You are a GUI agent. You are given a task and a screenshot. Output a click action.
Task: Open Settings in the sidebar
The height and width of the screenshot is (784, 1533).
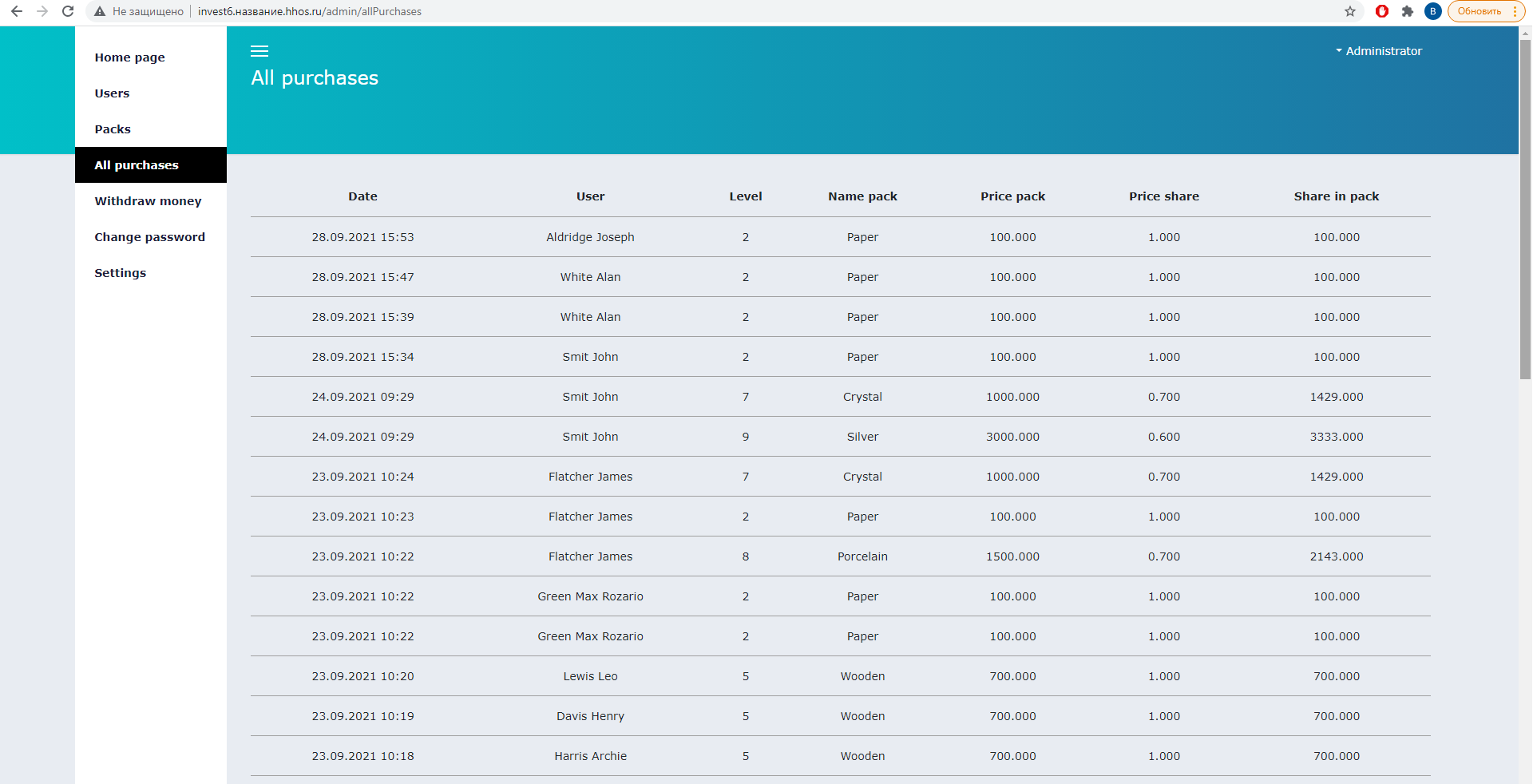pos(120,273)
